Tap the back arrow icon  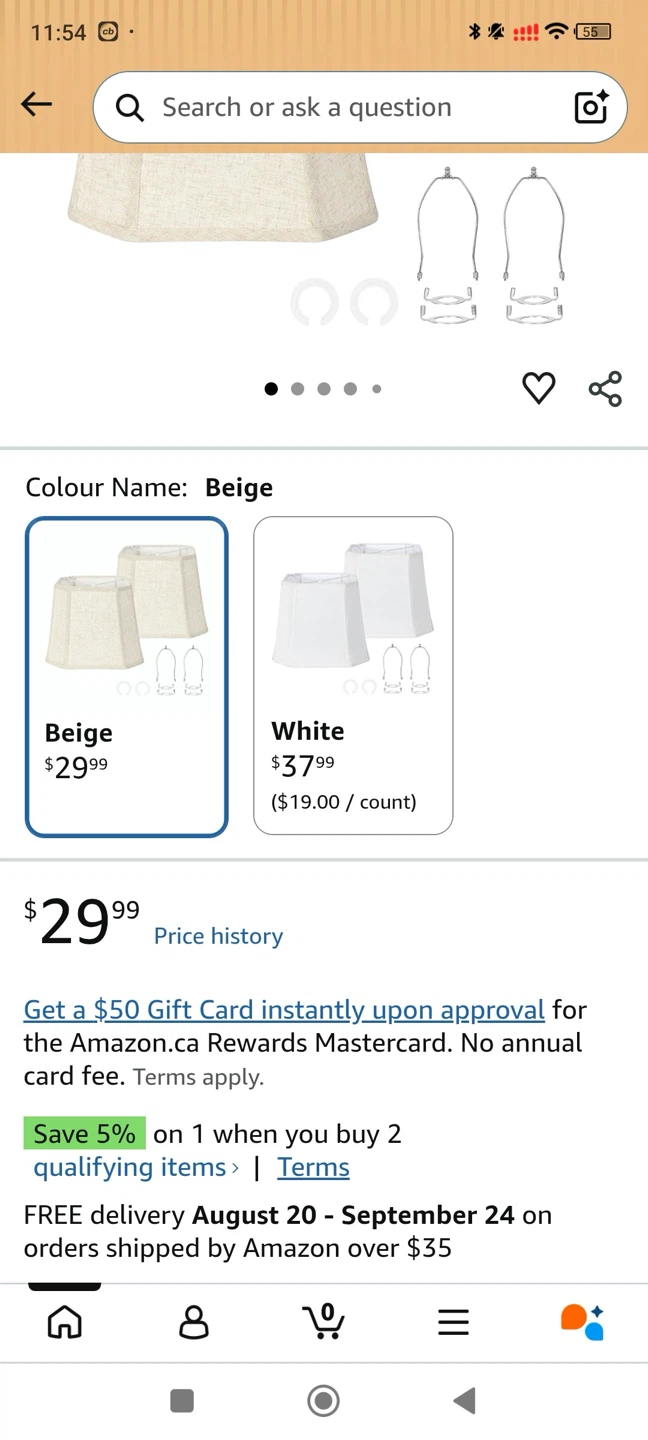[x=36, y=104]
